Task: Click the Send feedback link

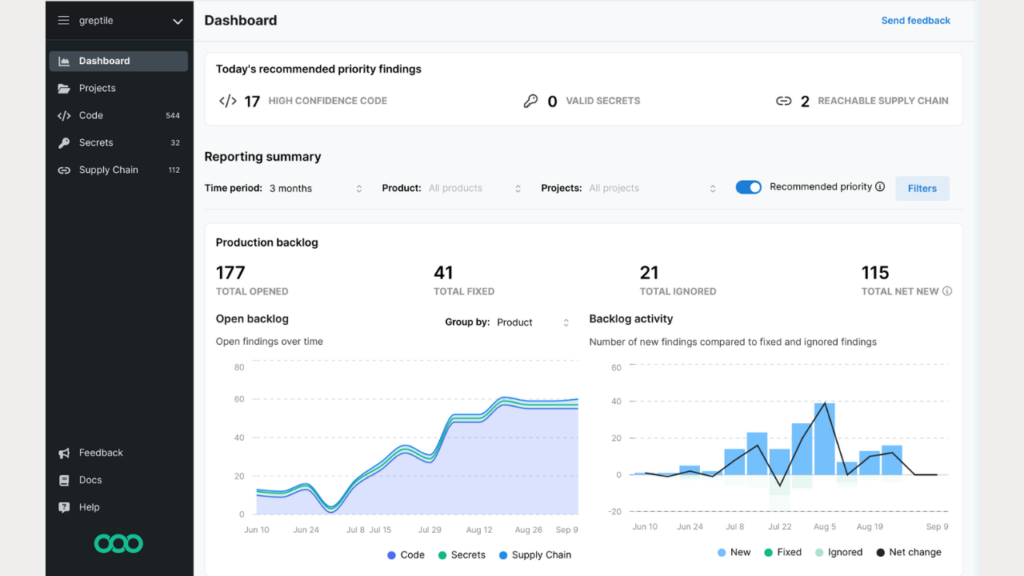Action: [x=915, y=20]
